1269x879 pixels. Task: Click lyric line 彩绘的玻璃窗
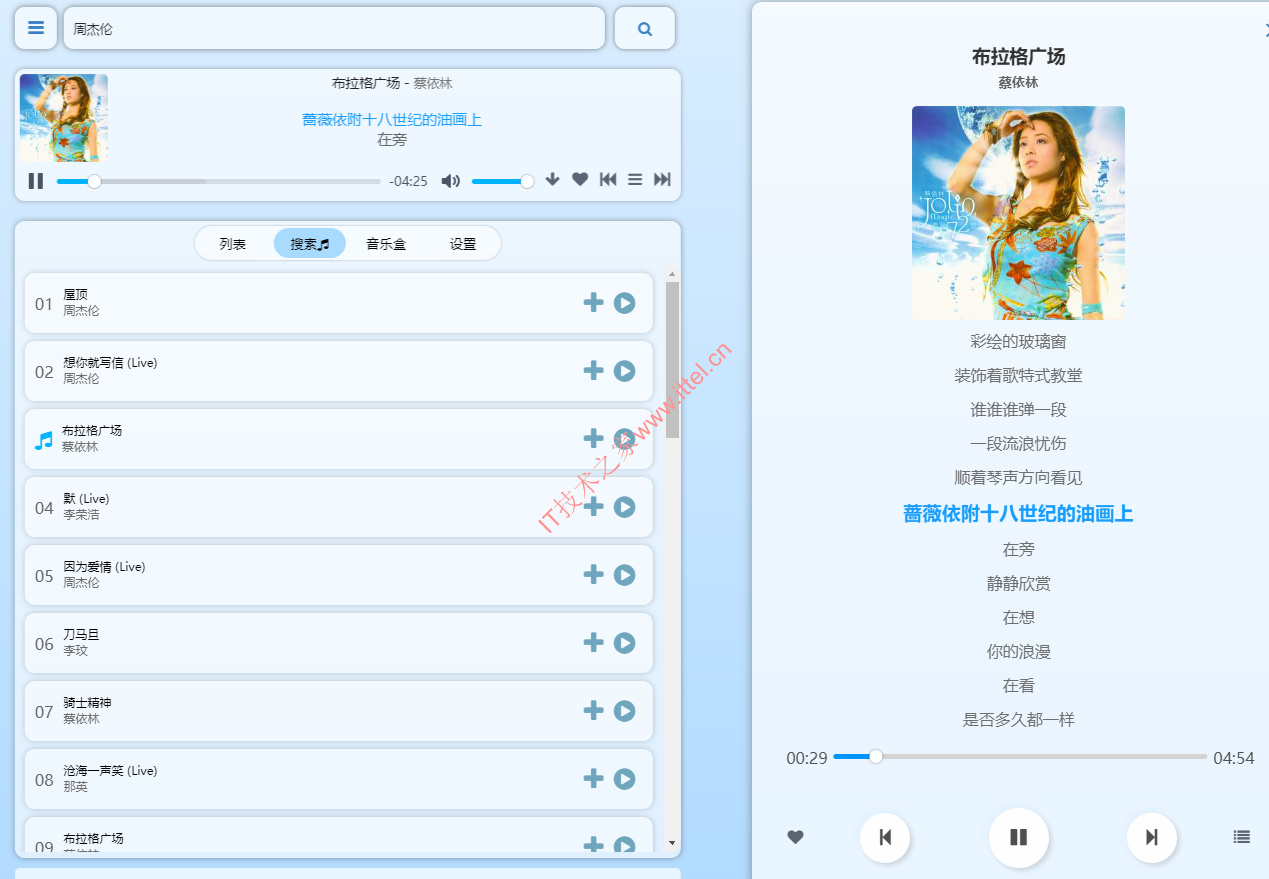1018,342
